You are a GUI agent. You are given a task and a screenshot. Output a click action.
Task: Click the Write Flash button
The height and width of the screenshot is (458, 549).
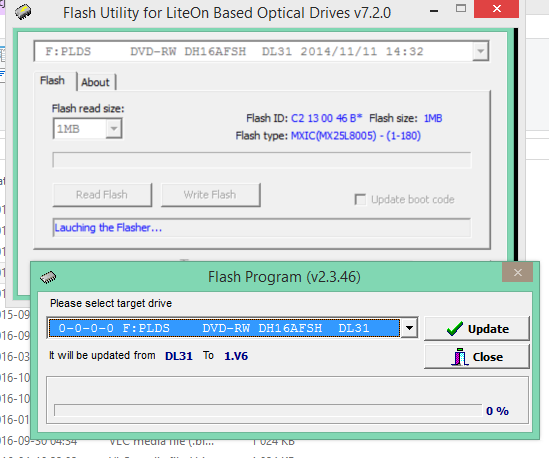click(210, 195)
